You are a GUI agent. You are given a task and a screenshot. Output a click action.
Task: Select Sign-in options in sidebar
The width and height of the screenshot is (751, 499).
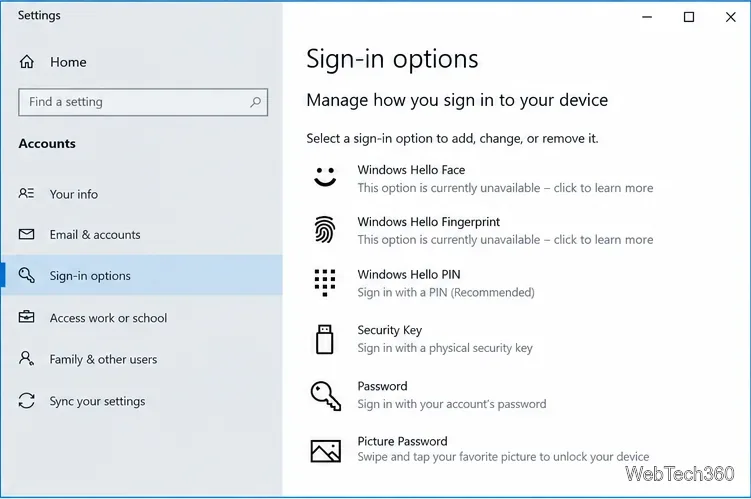coord(141,275)
